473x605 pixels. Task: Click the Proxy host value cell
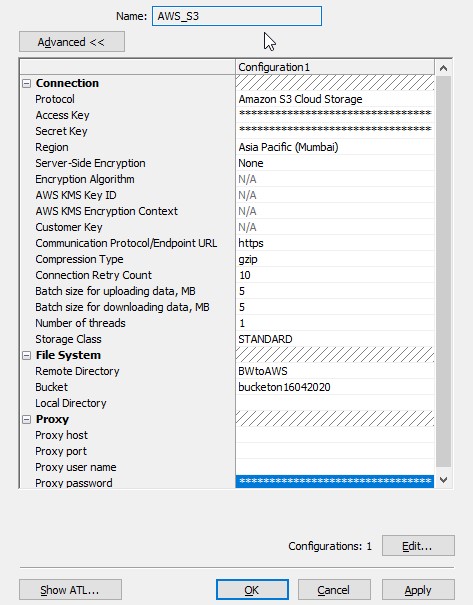pos(335,435)
